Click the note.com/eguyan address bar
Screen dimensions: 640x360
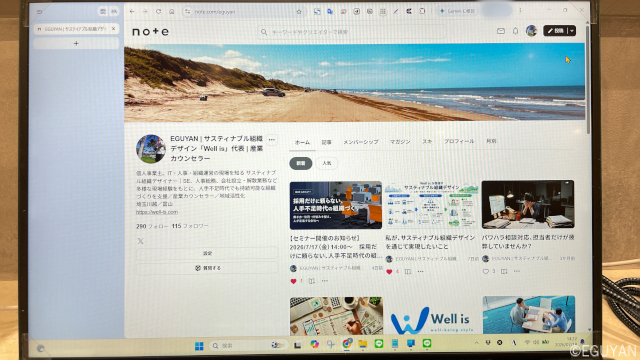(243, 12)
